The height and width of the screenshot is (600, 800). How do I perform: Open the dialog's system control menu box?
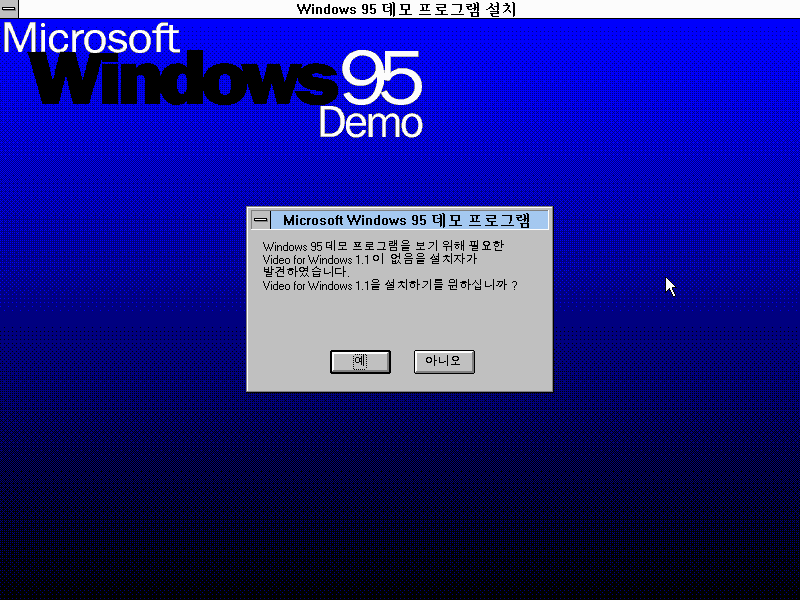click(x=261, y=220)
